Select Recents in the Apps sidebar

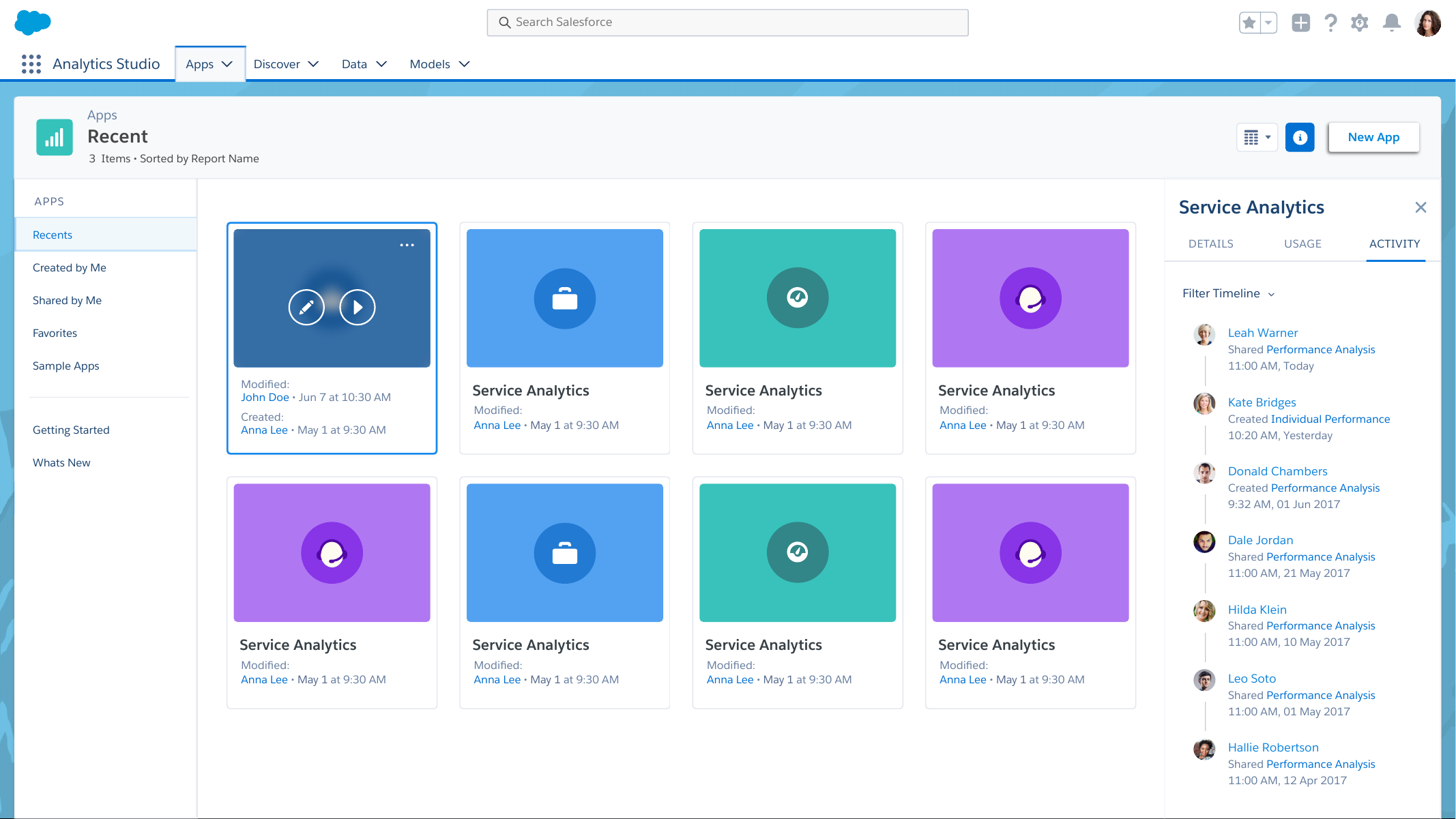pos(106,235)
